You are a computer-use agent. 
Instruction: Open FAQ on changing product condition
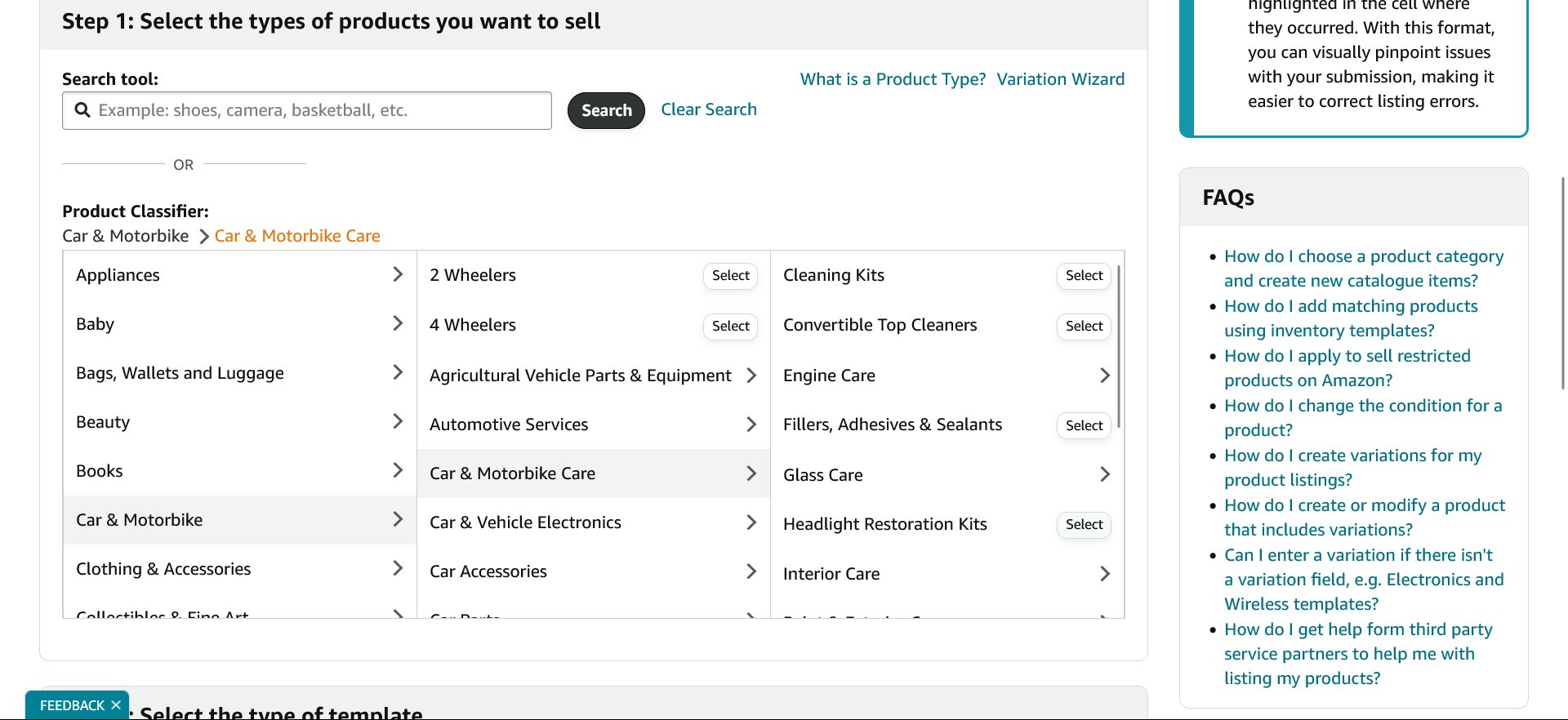pos(1363,418)
